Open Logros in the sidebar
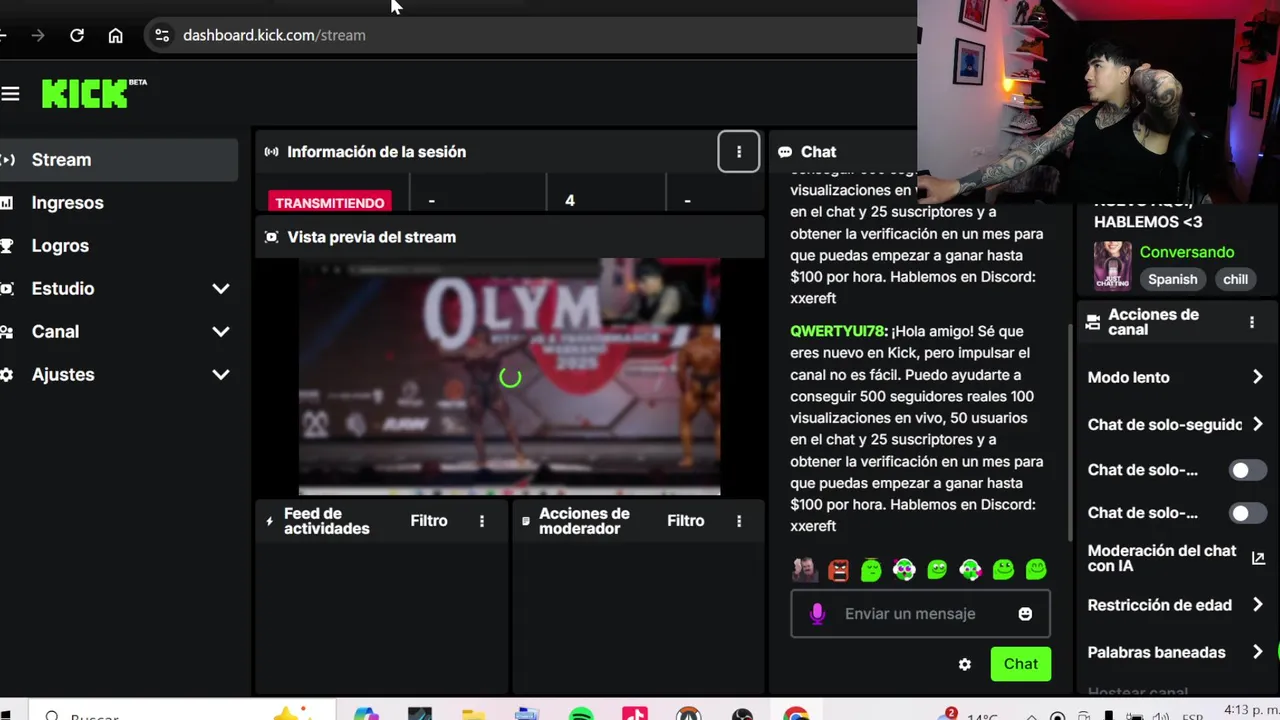This screenshot has height=720, width=1280. [60, 246]
